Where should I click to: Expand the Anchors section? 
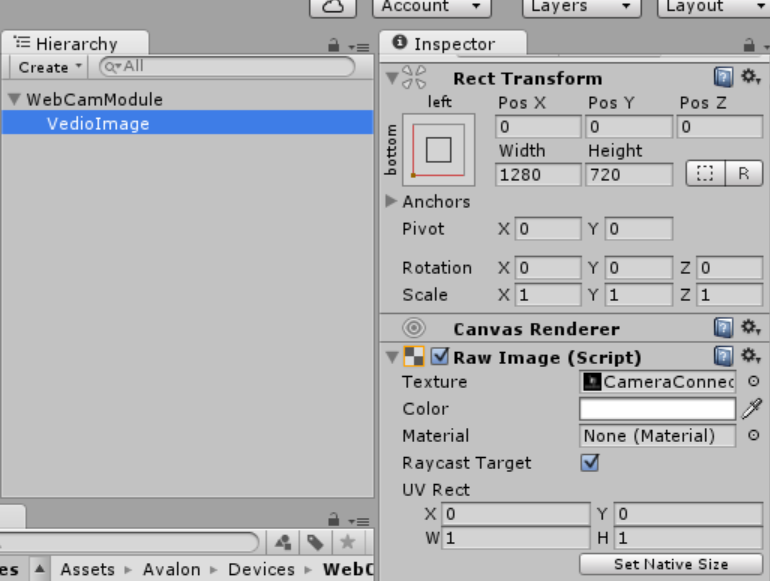coord(391,201)
